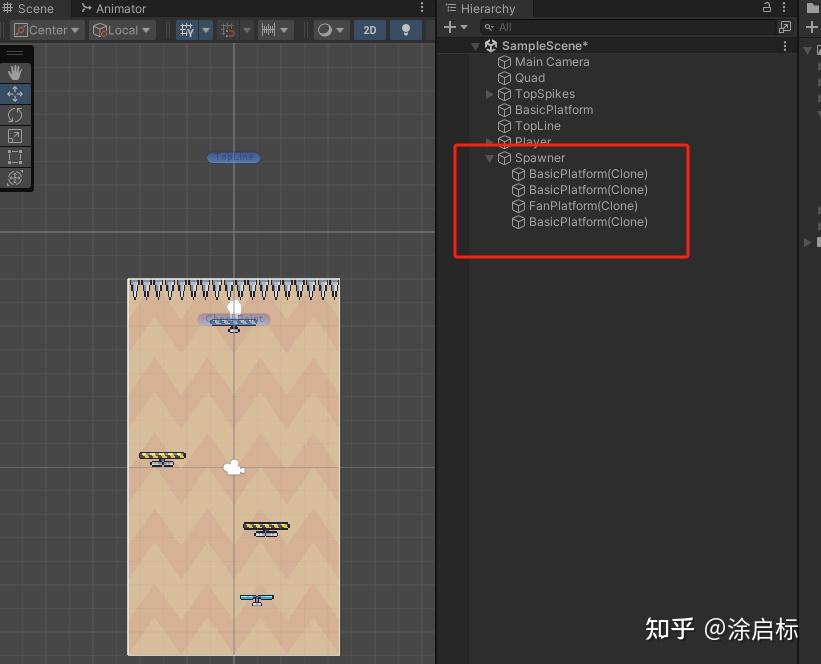Select the last BasicPlatform(Clone) child
Image resolution: width=821 pixels, height=664 pixels.
click(588, 222)
